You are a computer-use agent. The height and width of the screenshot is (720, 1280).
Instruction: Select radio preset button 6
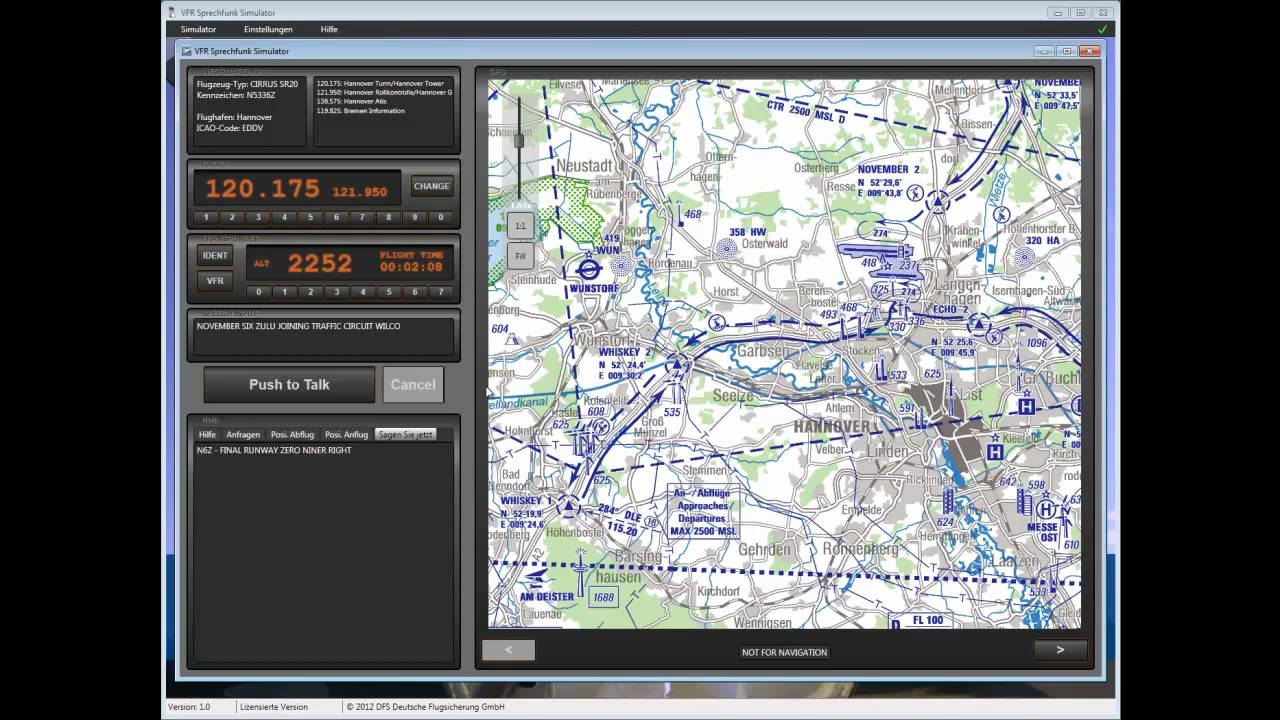pyautogui.click(x=336, y=217)
